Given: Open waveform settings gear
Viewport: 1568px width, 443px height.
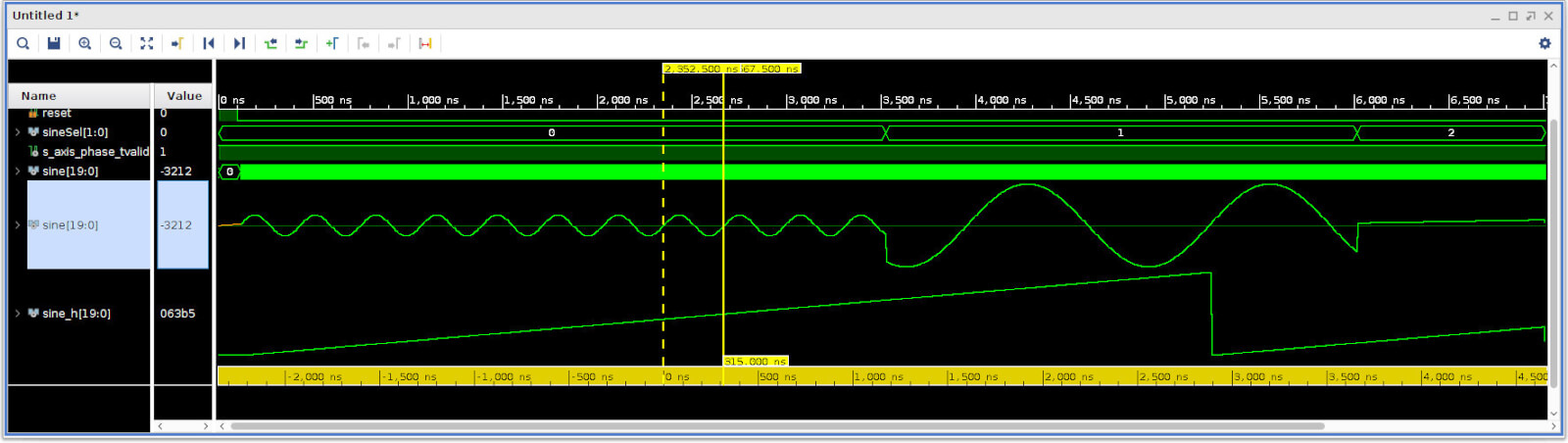Looking at the screenshot, I should coord(1544,43).
